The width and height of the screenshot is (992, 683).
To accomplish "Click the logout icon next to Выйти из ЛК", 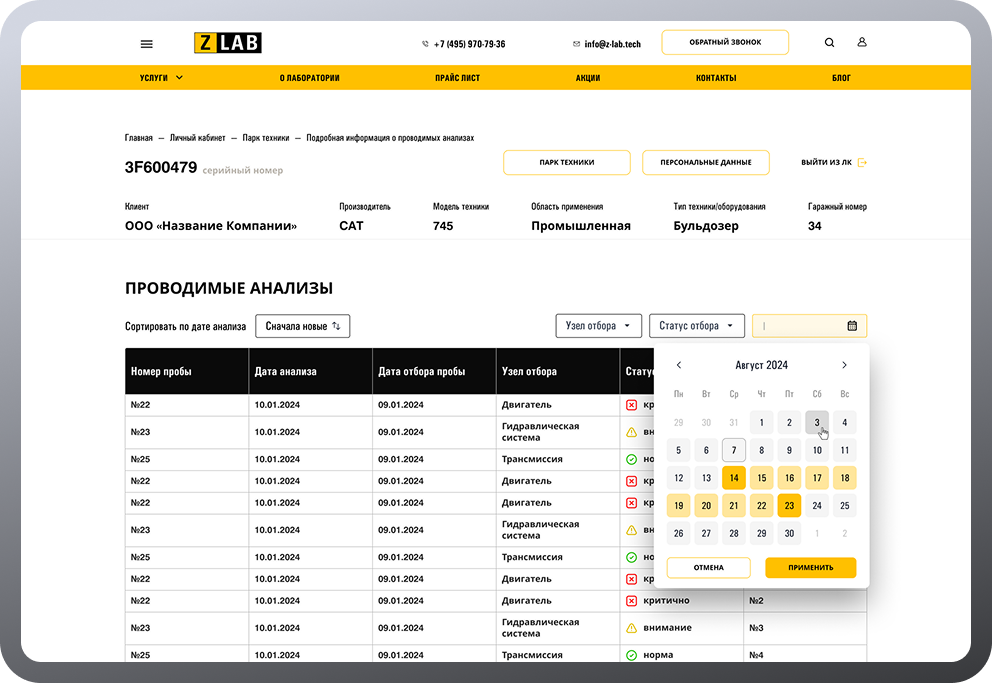I will coord(862,162).
